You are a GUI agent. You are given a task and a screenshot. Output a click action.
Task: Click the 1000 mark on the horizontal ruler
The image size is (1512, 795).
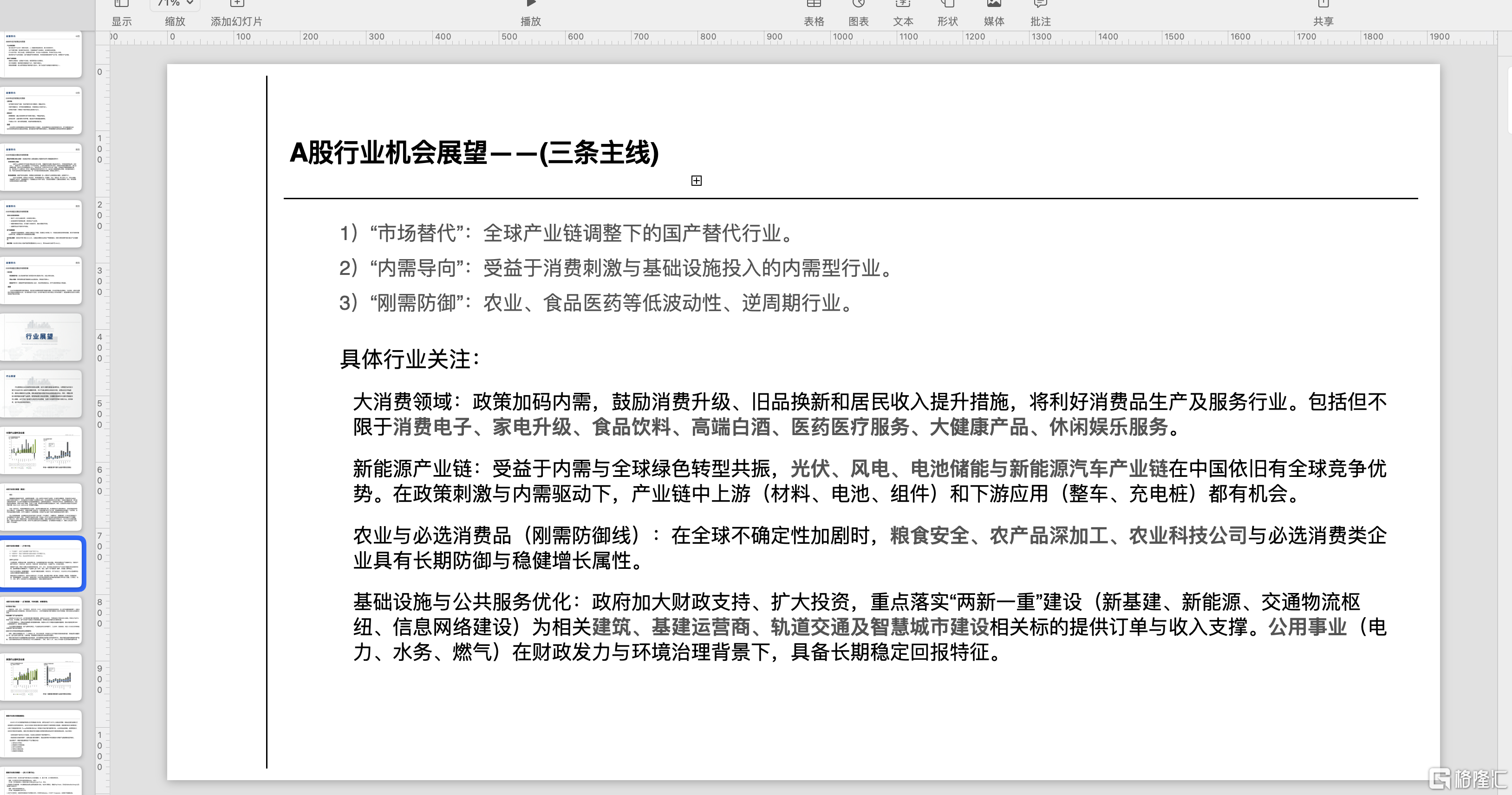pos(842,36)
